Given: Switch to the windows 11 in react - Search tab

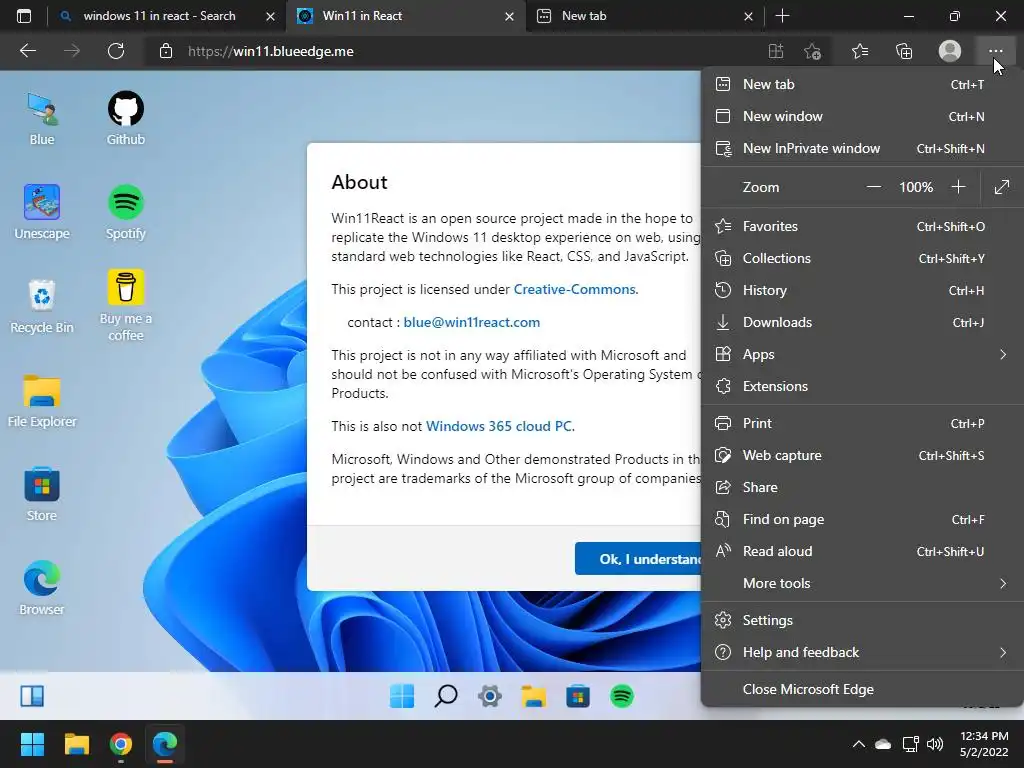Looking at the screenshot, I should coord(167,16).
